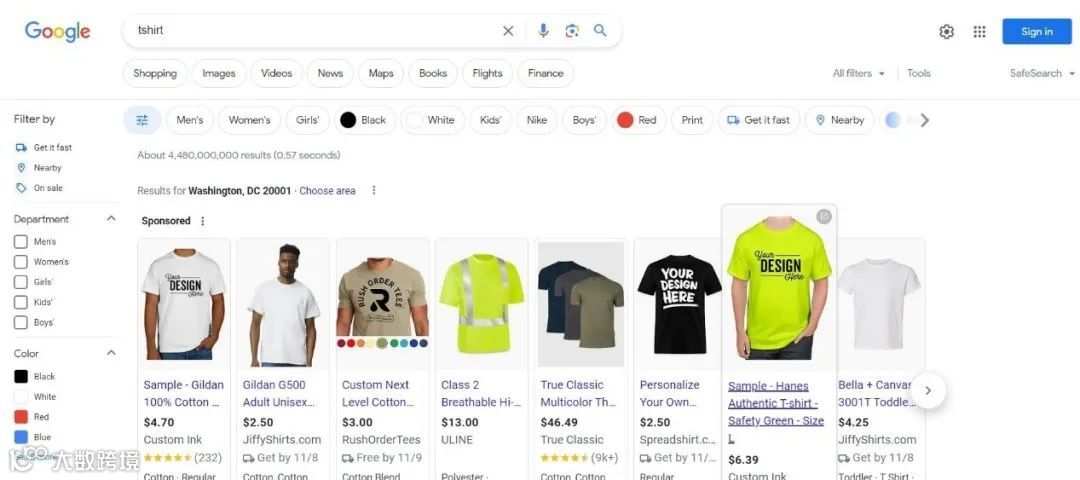Open the SafeSearch dropdown
Screen dimensions: 1080x480
tap(1042, 73)
